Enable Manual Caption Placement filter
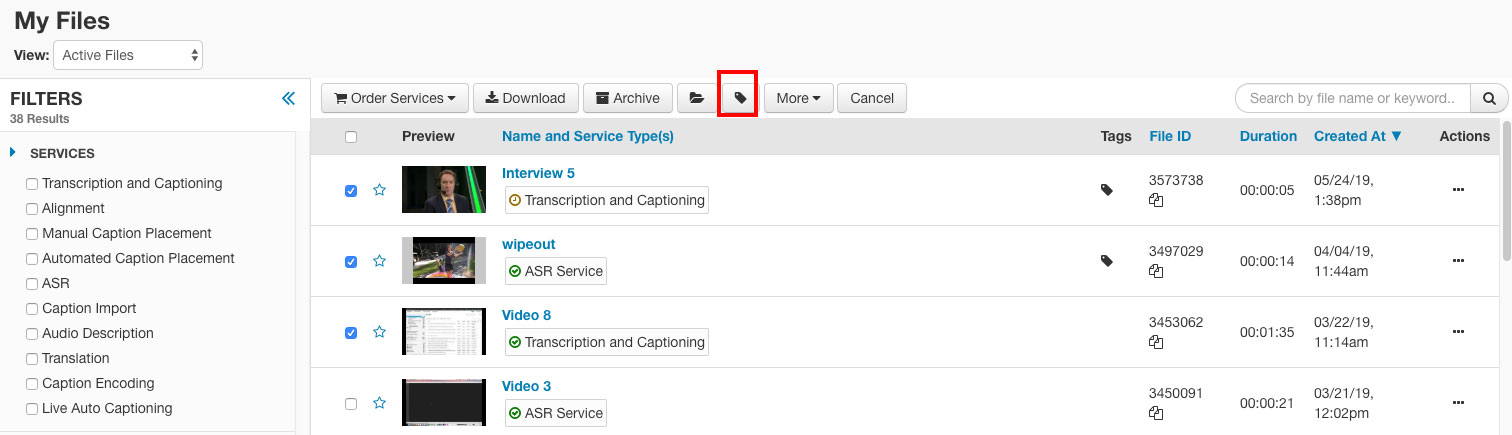Image resolution: width=1512 pixels, height=435 pixels. click(32, 234)
